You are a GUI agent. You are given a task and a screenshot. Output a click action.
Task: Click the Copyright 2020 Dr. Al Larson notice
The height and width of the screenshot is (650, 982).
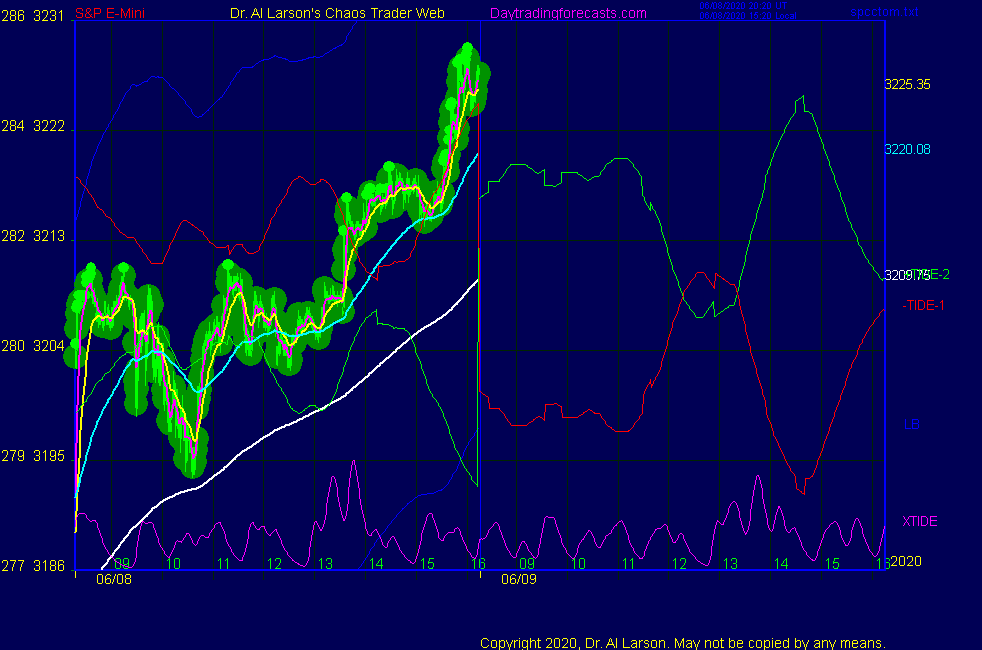[683, 643]
